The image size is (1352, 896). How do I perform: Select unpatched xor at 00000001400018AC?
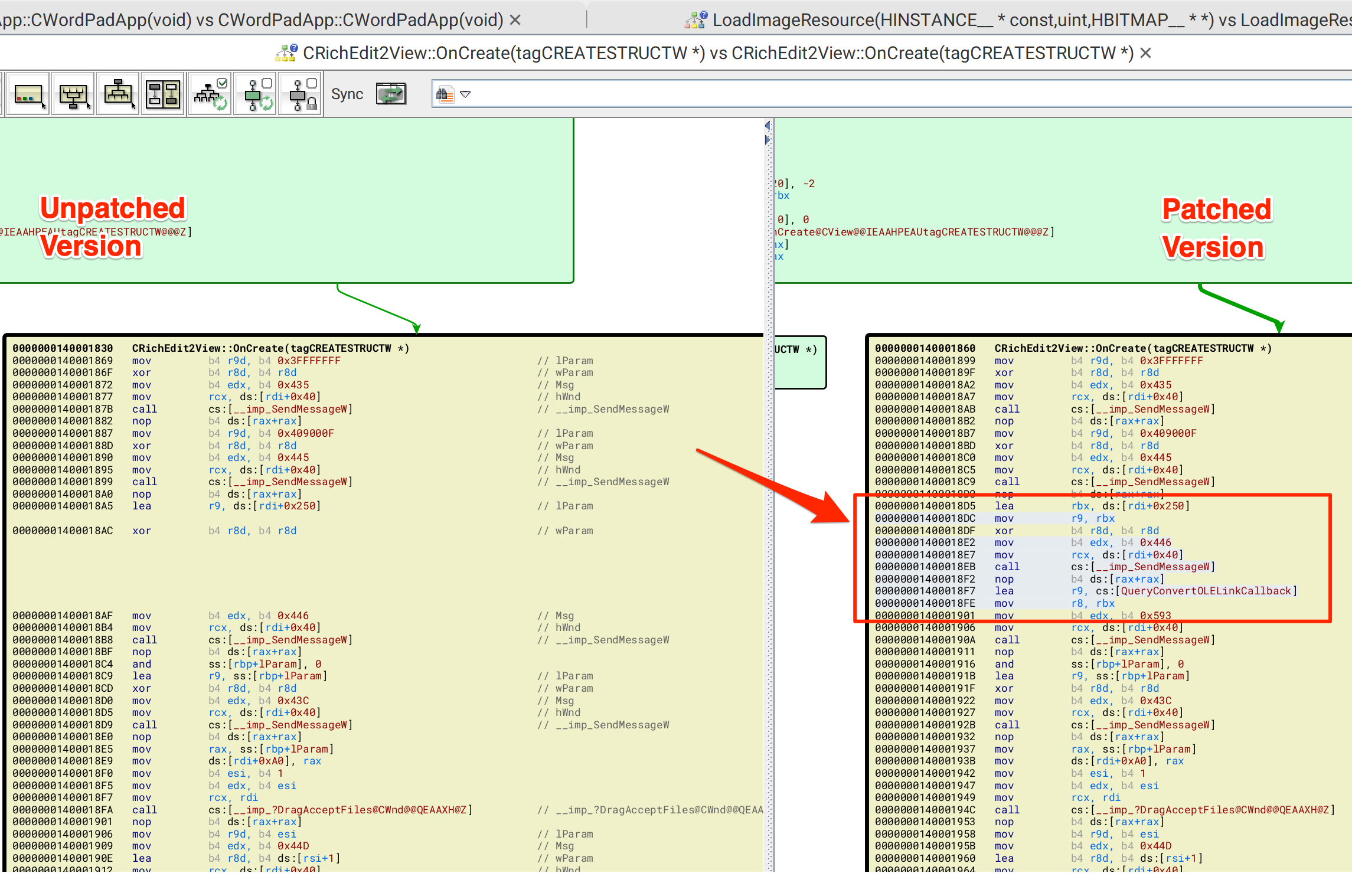pos(155,531)
